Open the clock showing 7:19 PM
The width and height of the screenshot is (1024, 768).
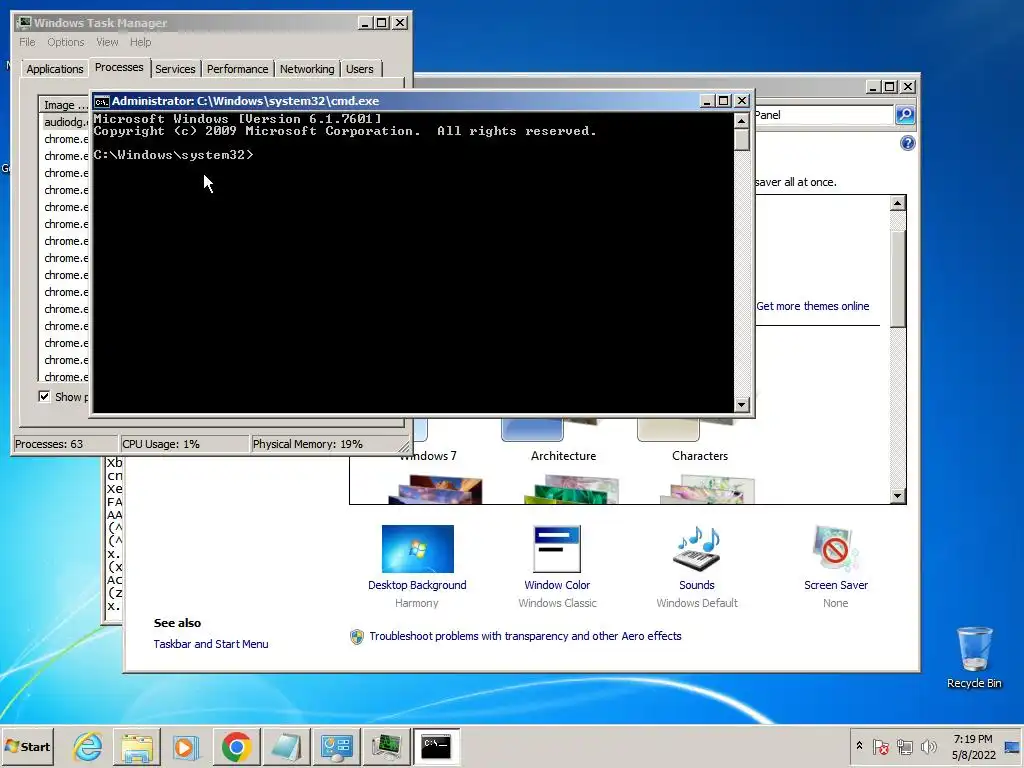click(973, 746)
